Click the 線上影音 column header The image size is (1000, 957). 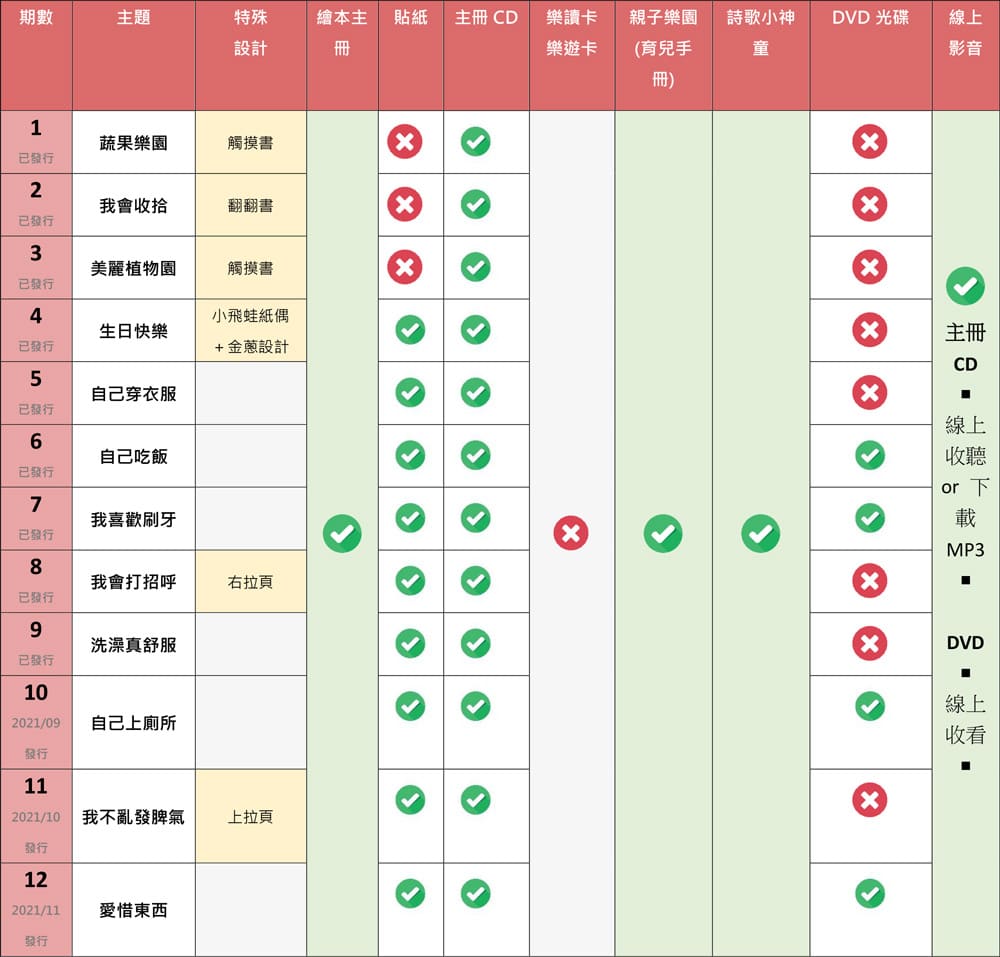[x=966, y=55]
